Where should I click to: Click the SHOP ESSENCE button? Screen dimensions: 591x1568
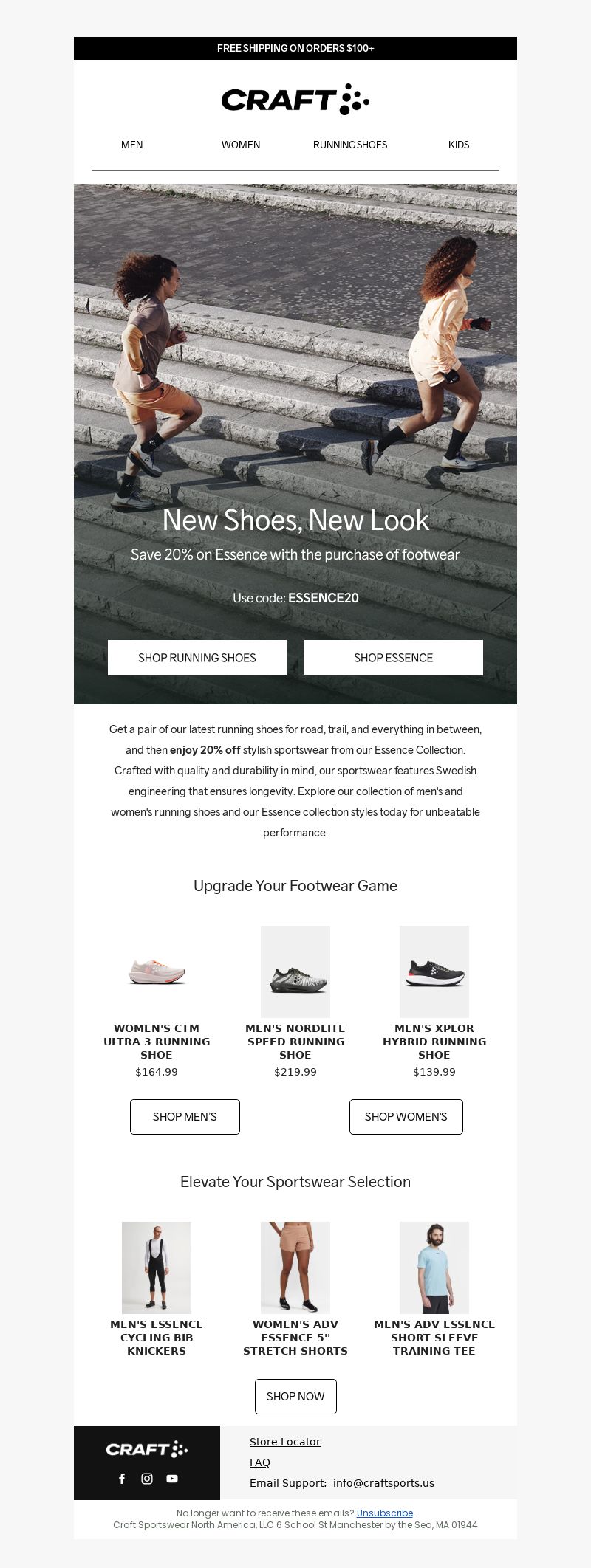tap(394, 658)
